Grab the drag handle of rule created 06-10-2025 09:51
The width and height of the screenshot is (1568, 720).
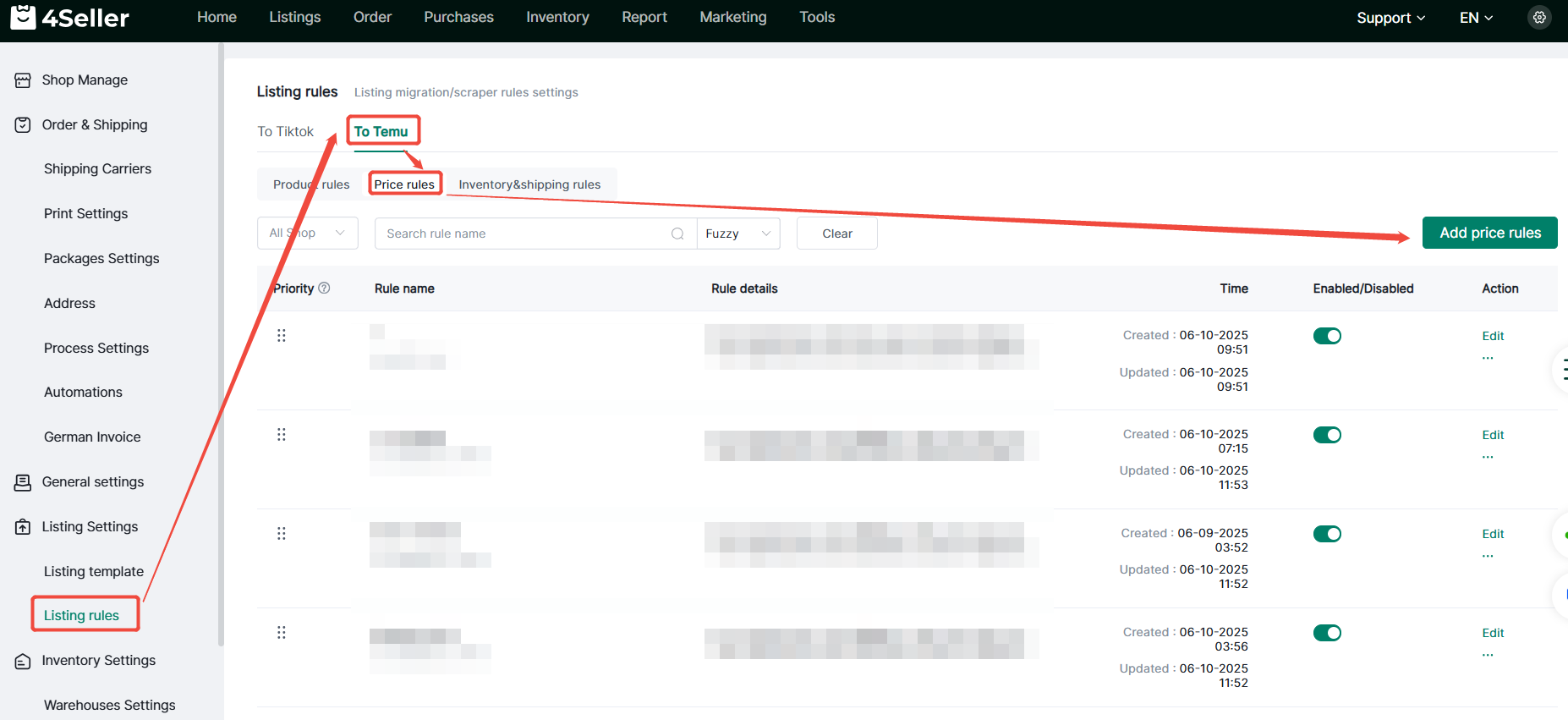tap(282, 336)
